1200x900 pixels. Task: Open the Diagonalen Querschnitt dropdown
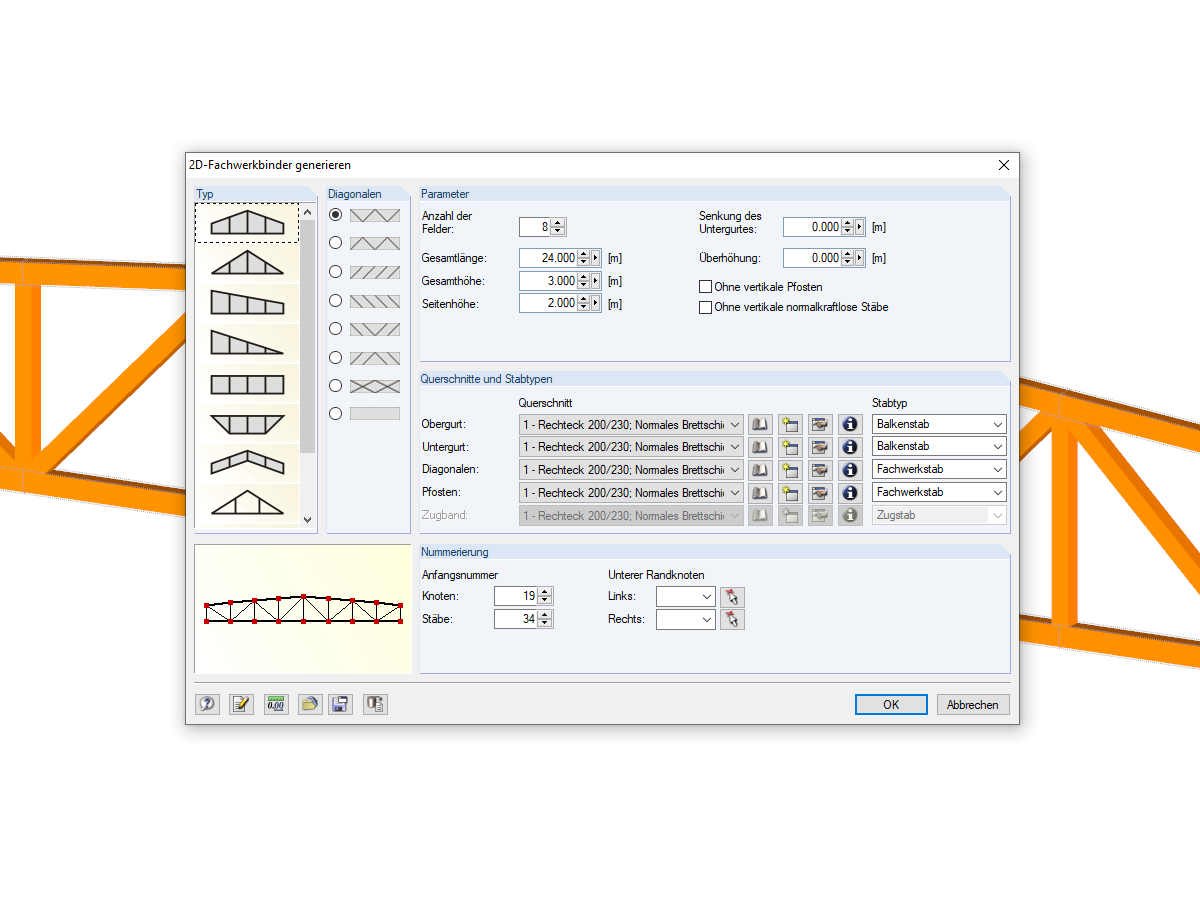coord(631,470)
